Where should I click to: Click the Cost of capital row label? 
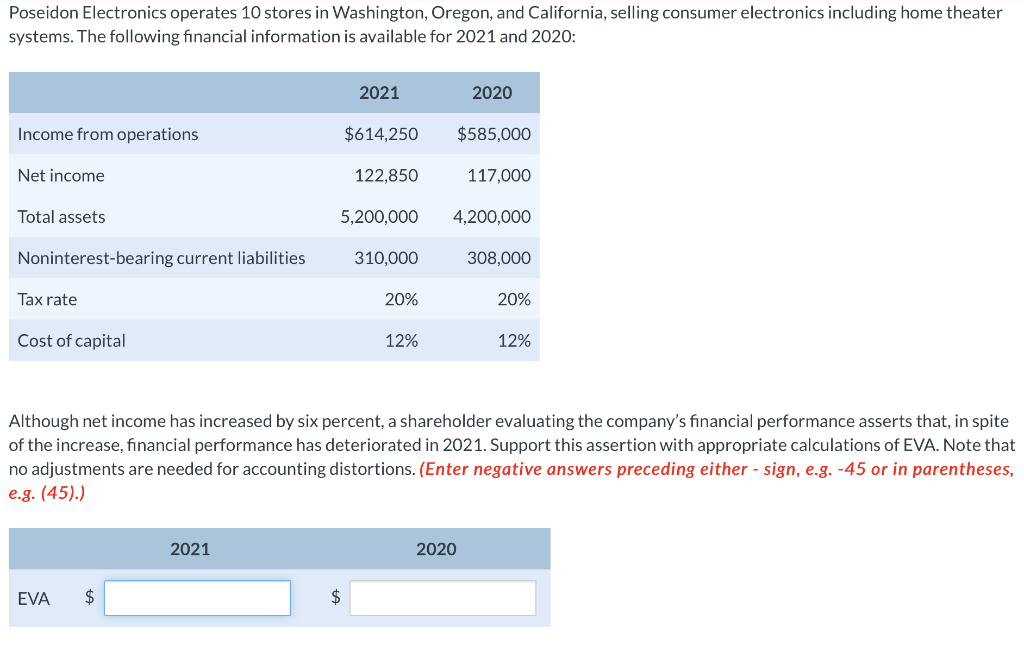pos(71,341)
